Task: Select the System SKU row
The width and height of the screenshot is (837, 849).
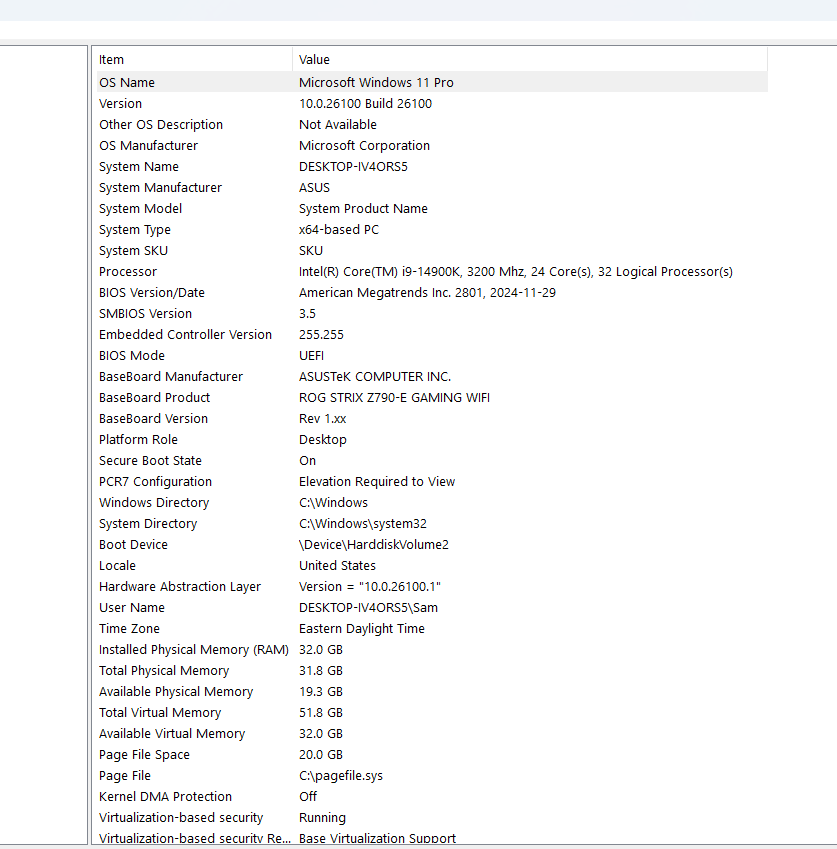Action: [x=432, y=251]
